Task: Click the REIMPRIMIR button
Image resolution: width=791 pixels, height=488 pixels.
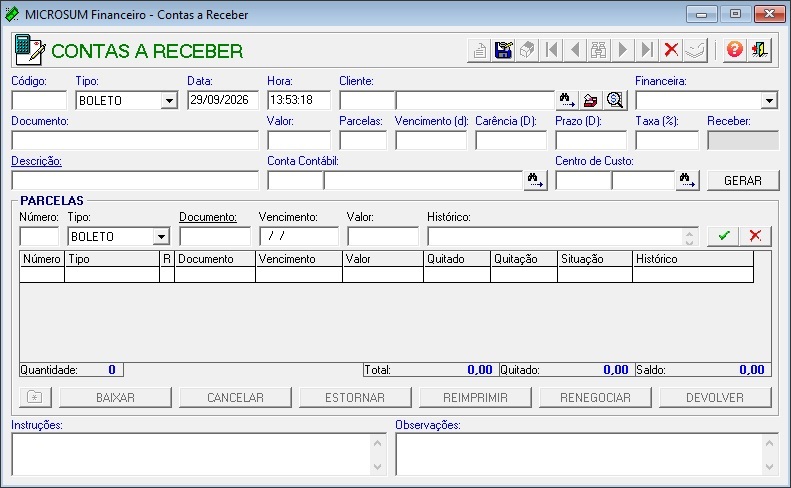Action: tap(475, 397)
